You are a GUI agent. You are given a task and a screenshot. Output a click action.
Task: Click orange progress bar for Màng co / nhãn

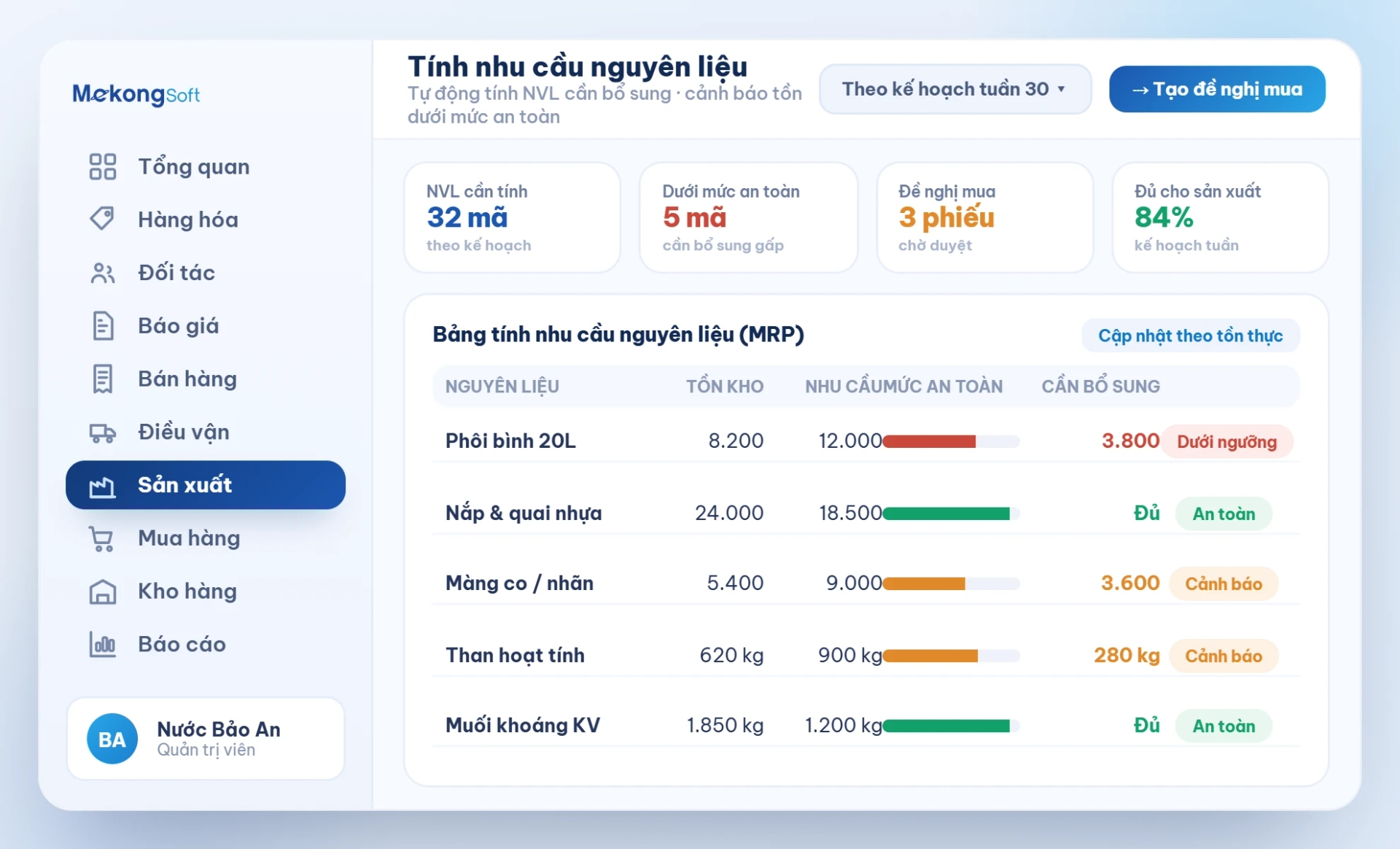click(951, 584)
